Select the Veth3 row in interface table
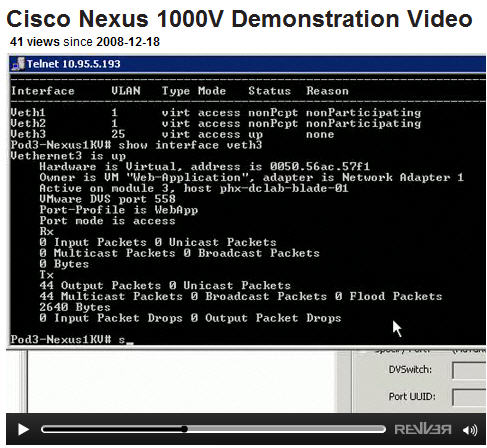 click(172, 134)
